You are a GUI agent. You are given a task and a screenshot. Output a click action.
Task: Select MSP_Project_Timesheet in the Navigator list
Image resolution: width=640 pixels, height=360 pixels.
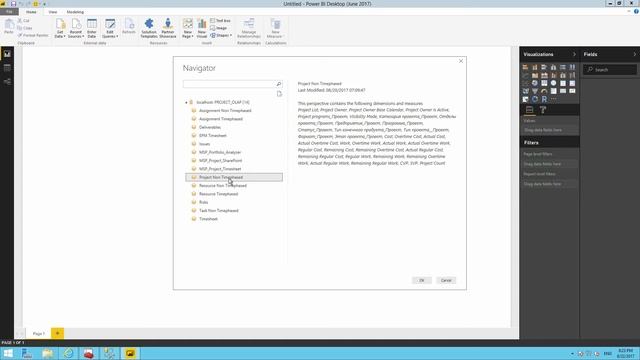[220, 169]
